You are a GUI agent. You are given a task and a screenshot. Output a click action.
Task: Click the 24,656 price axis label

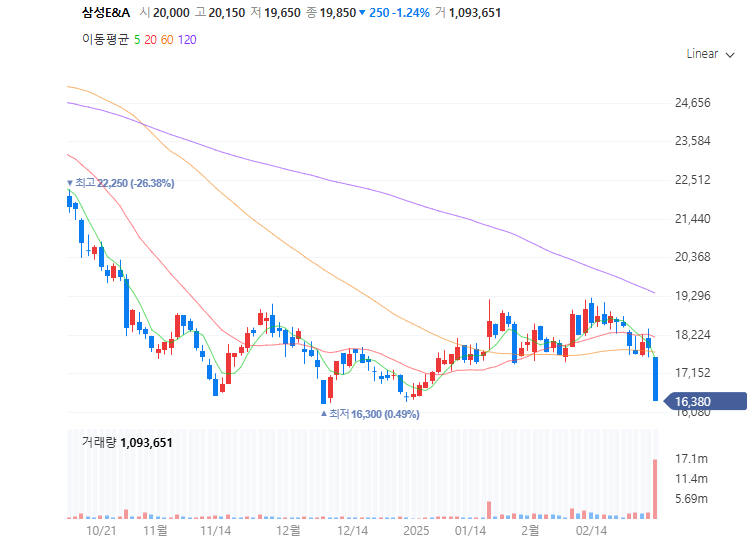692,103
